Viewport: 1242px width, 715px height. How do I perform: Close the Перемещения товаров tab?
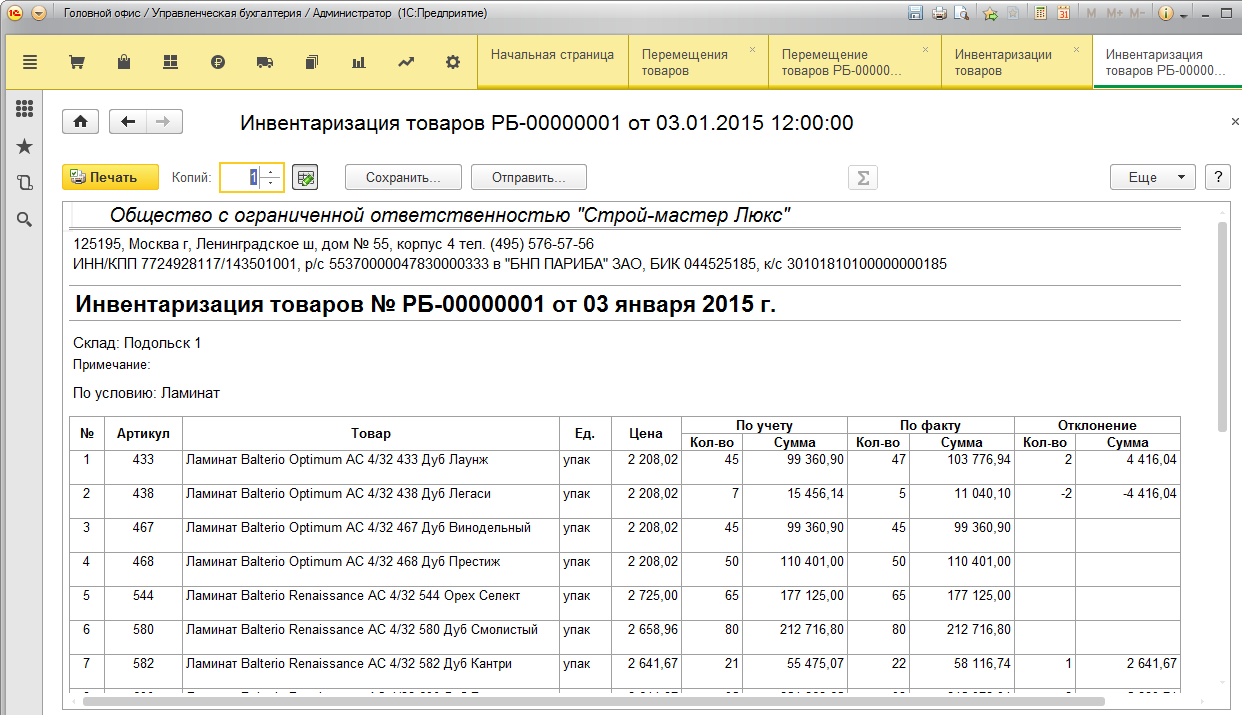tap(752, 49)
